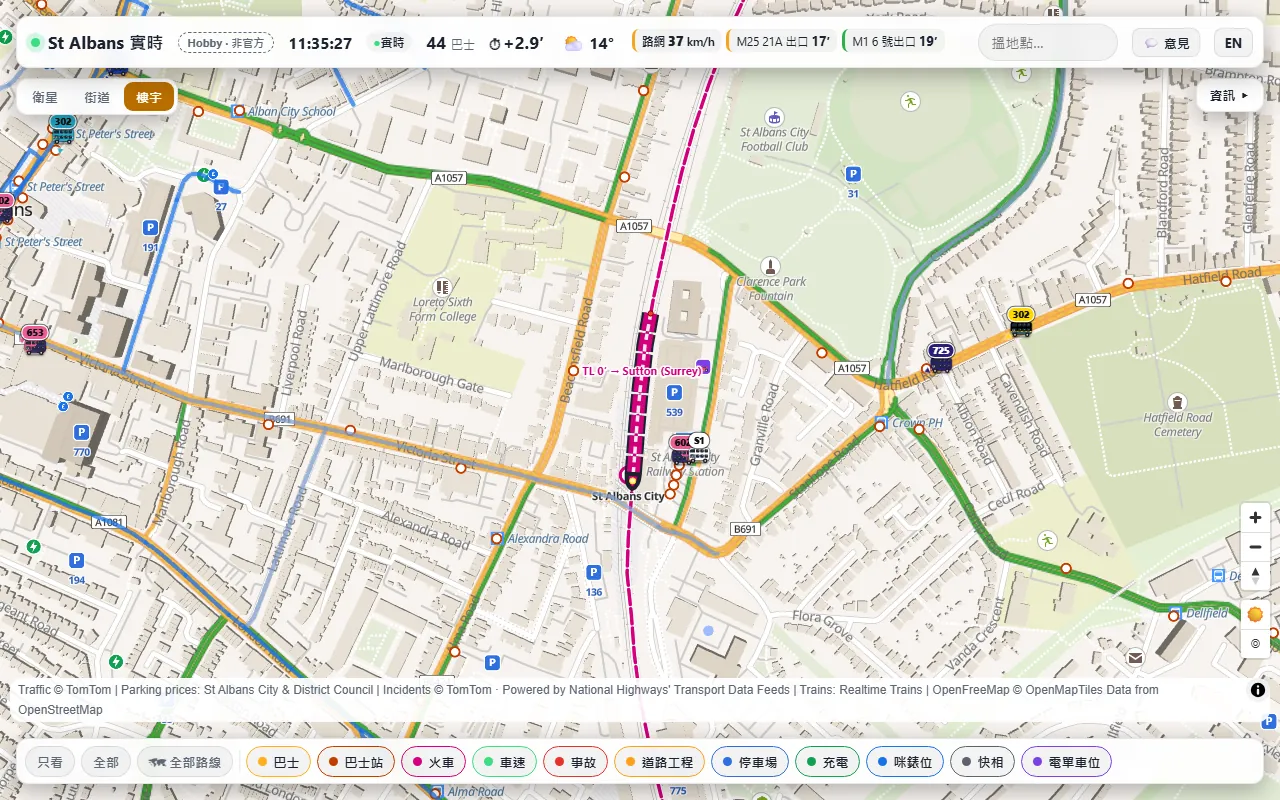Zoom in using the plus button
Viewport: 1280px width, 800px height.
pos(1255,518)
